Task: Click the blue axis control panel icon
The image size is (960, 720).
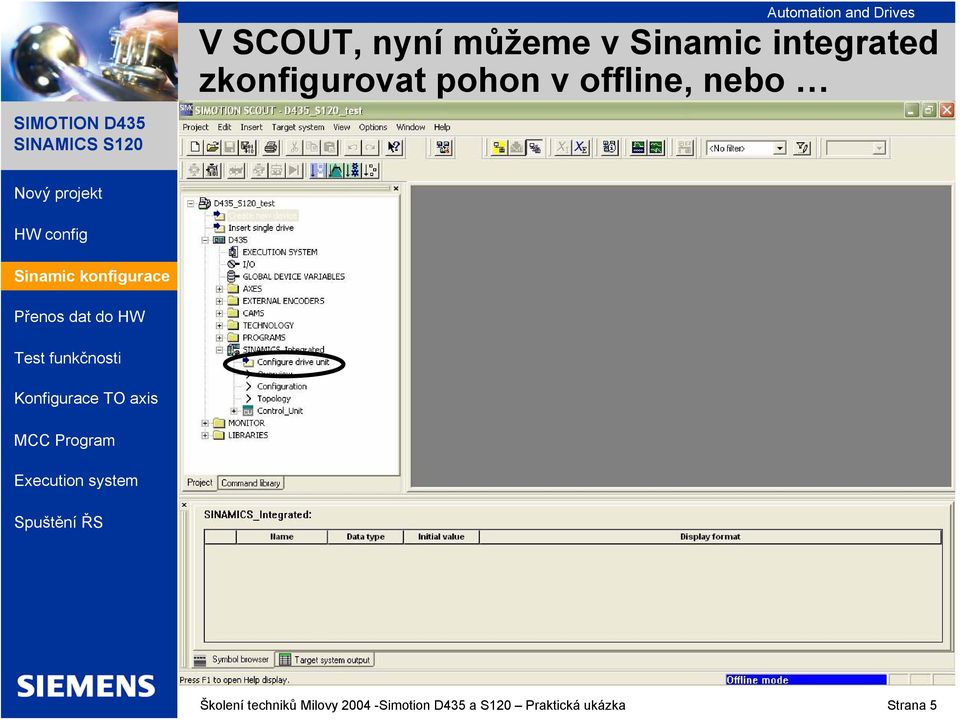Action: [x=318, y=170]
